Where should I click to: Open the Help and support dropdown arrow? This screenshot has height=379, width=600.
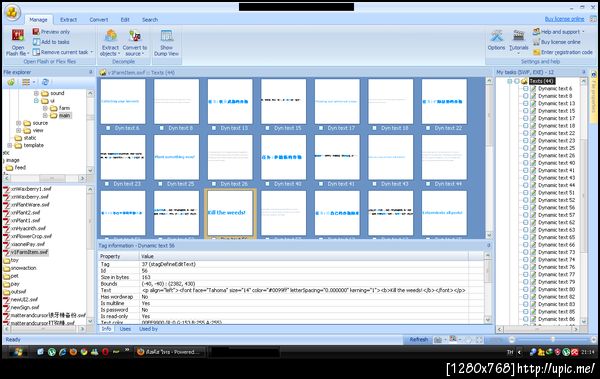(583, 32)
